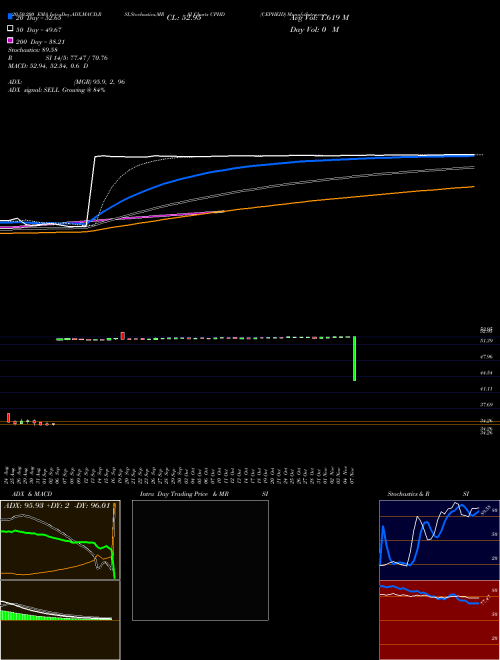Open the ADX indicator chart panel
The width and height of the screenshot is (500, 660).
pyautogui.click(x=60, y=540)
